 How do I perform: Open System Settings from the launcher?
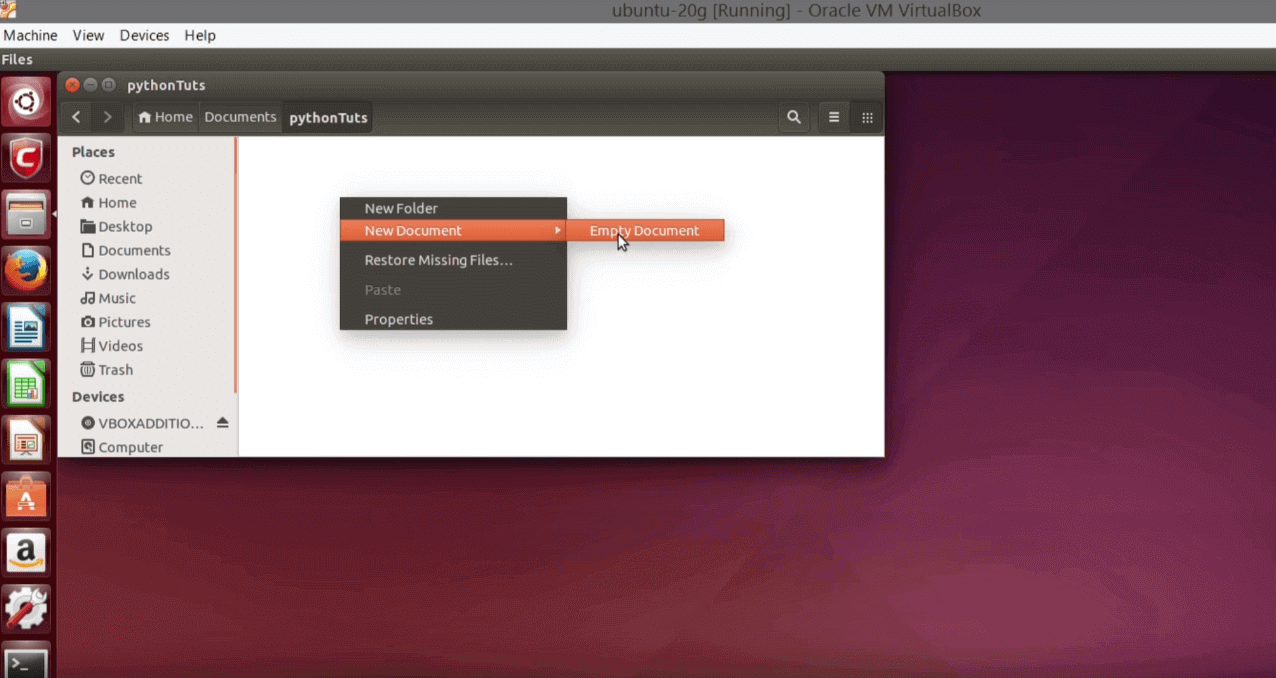pos(26,608)
